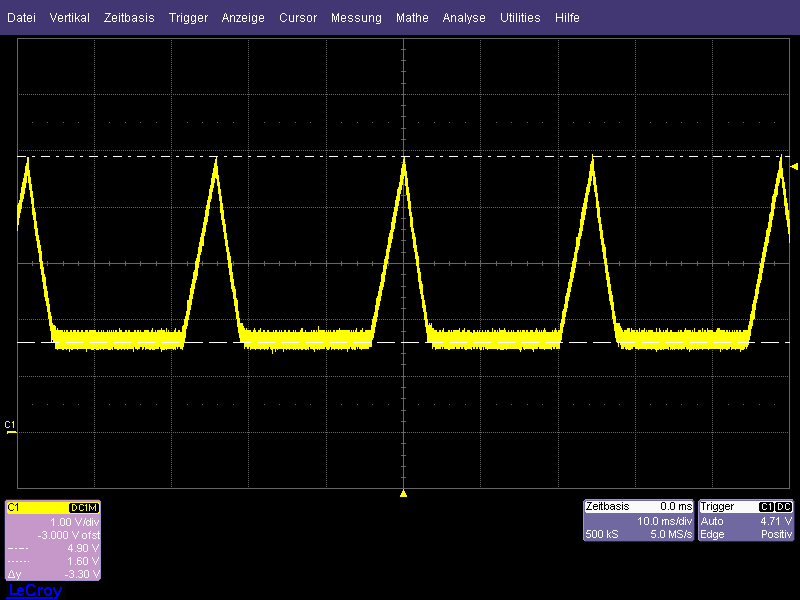Viewport: 800px width, 600px height.
Task: Click the LeCroy logo link
Action: (x=35, y=590)
